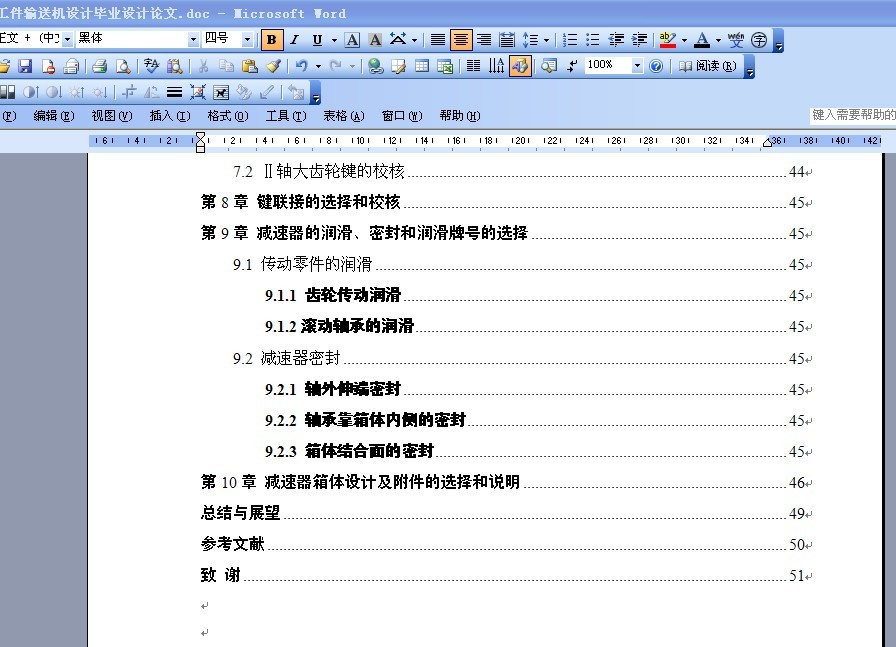Toggle bold formatting button
The width and height of the screenshot is (896, 647).
click(272, 39)
